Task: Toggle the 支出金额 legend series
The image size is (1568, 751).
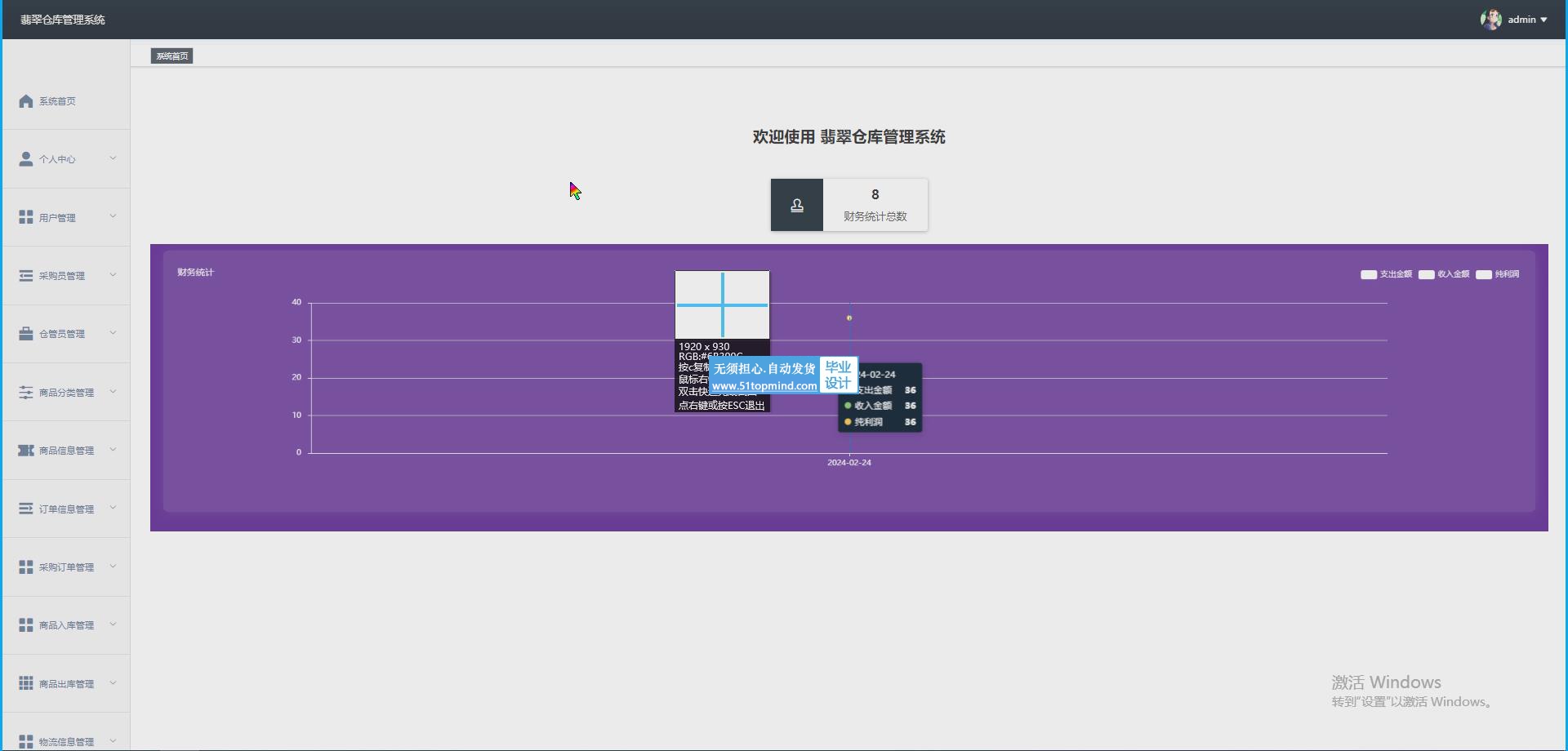Action: [1386, 274]
